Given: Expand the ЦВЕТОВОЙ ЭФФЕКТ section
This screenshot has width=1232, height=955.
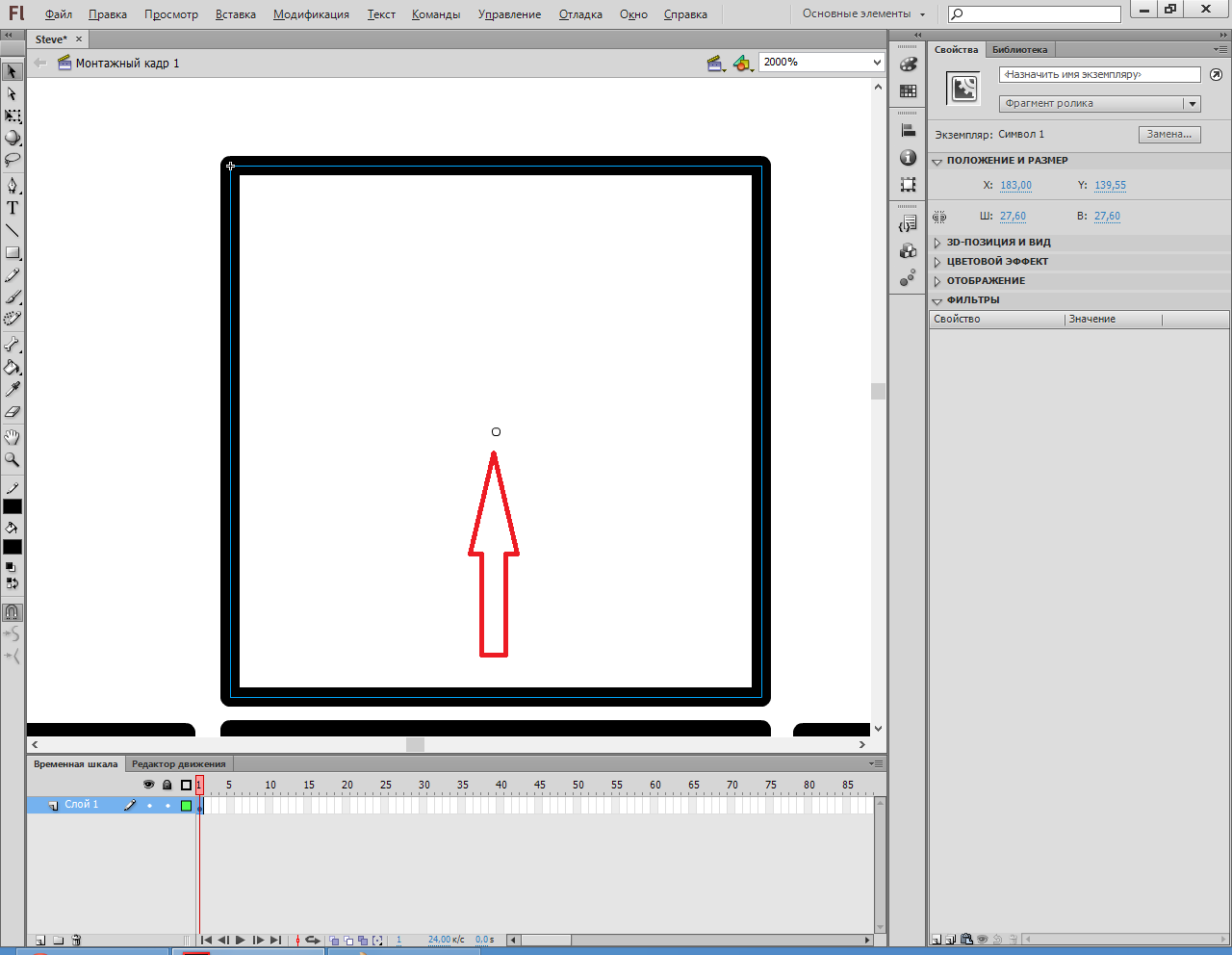Looking at the screenshot, I should (937, 262).
